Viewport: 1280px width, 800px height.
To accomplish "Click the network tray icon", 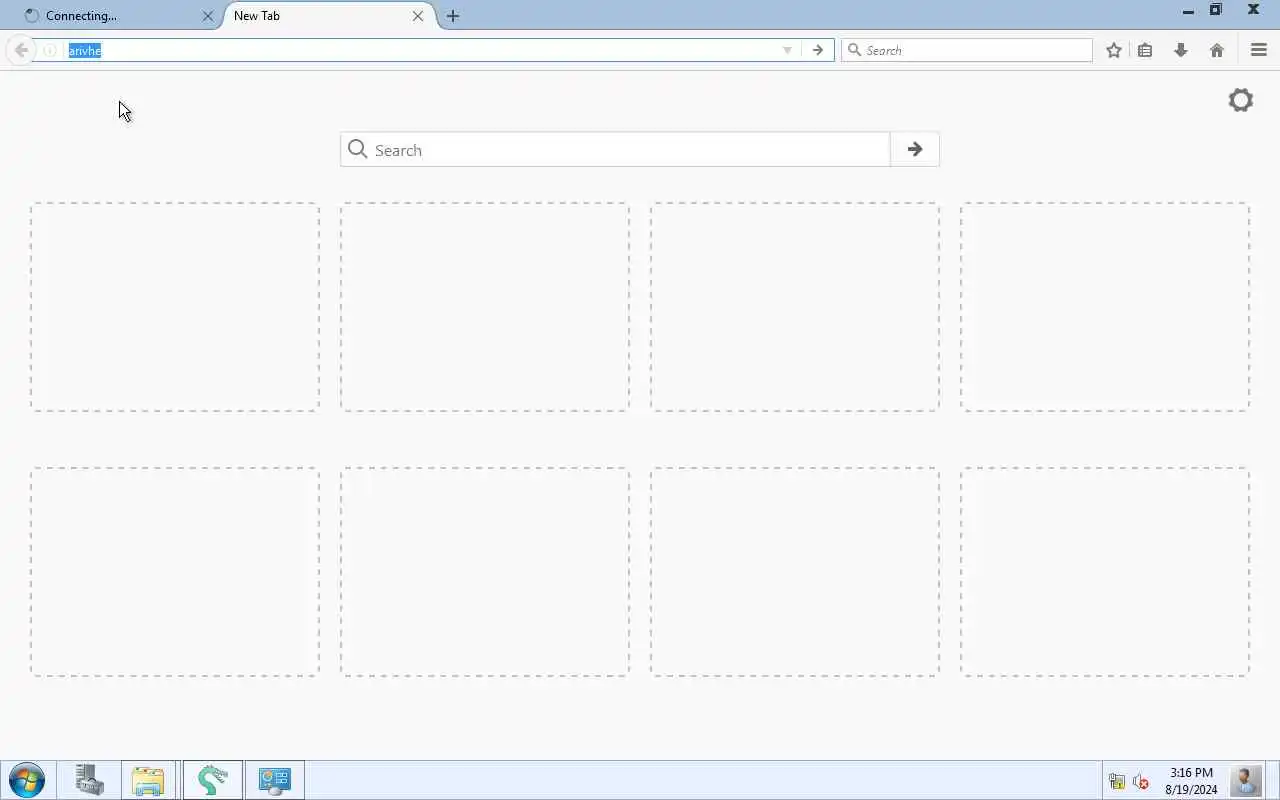I will coord(1116,781).
